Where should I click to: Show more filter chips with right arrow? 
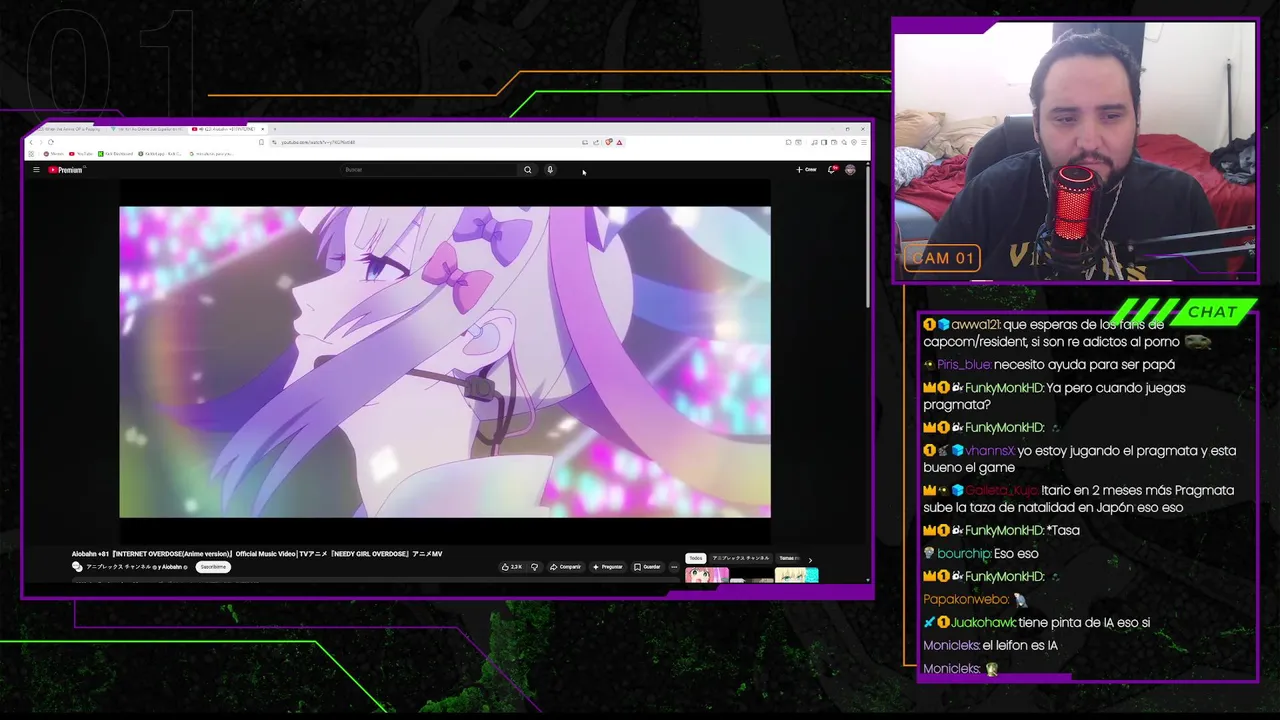[810, 560]
